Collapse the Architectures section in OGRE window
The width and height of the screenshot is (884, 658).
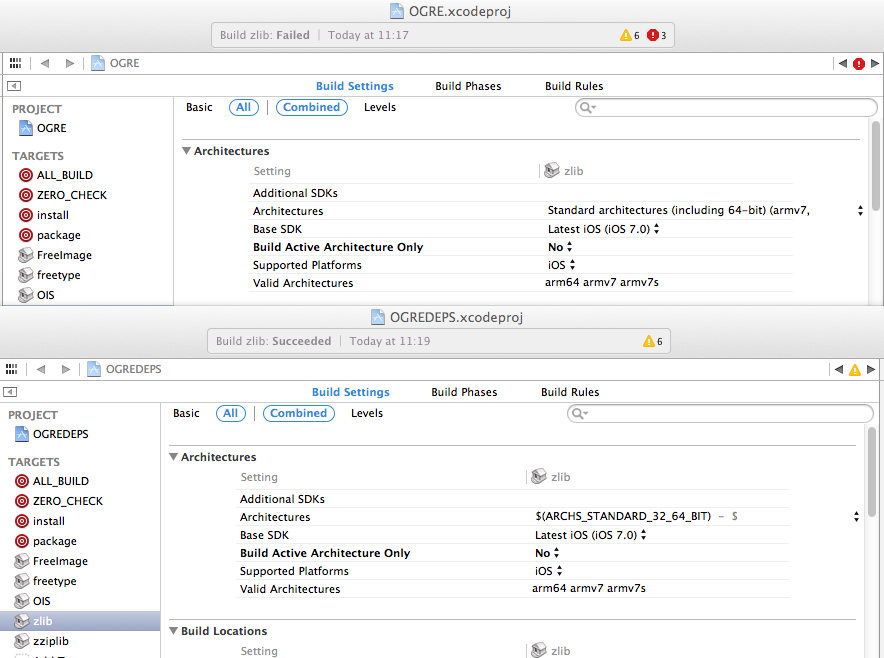click(x=187, y=151)
